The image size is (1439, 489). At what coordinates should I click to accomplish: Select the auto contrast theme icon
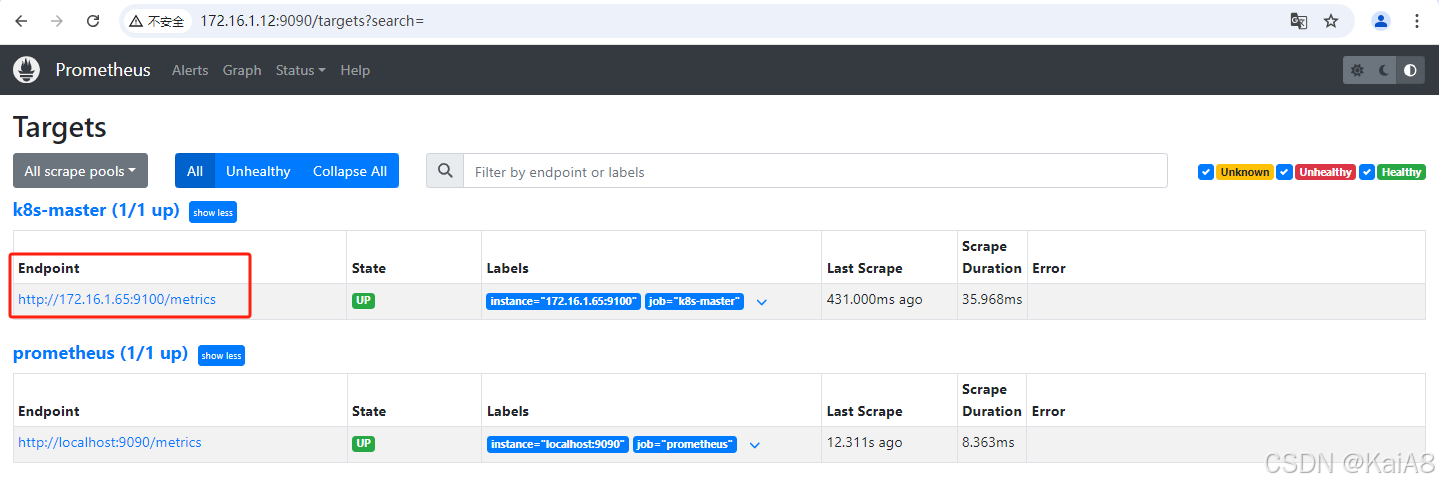(x=1411, y=70)
